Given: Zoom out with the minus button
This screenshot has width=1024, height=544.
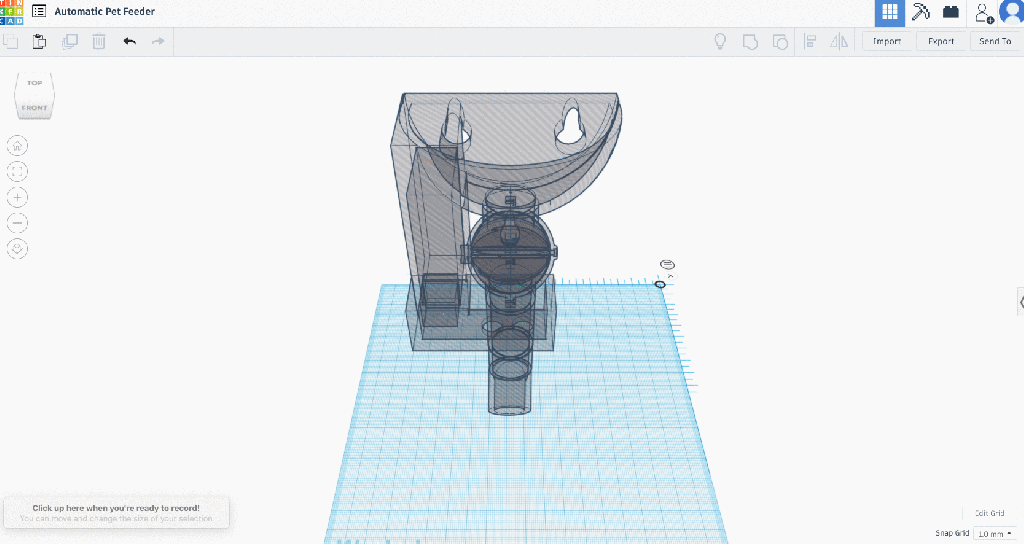Looking at the screenshot, I should pos(18,222).
